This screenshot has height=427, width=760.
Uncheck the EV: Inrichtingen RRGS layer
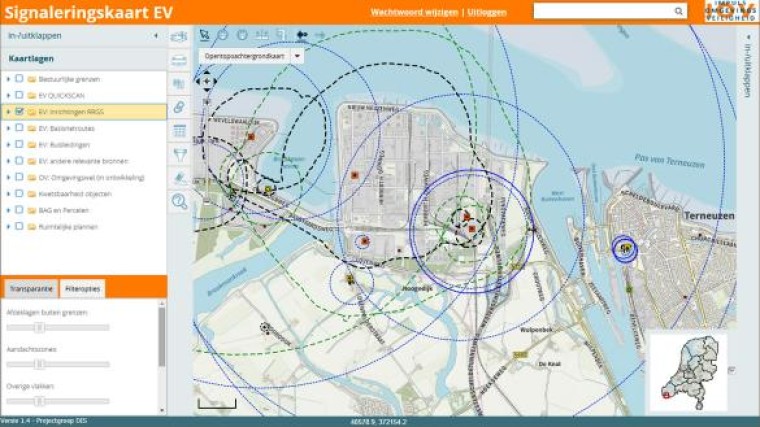click(19, 112)
